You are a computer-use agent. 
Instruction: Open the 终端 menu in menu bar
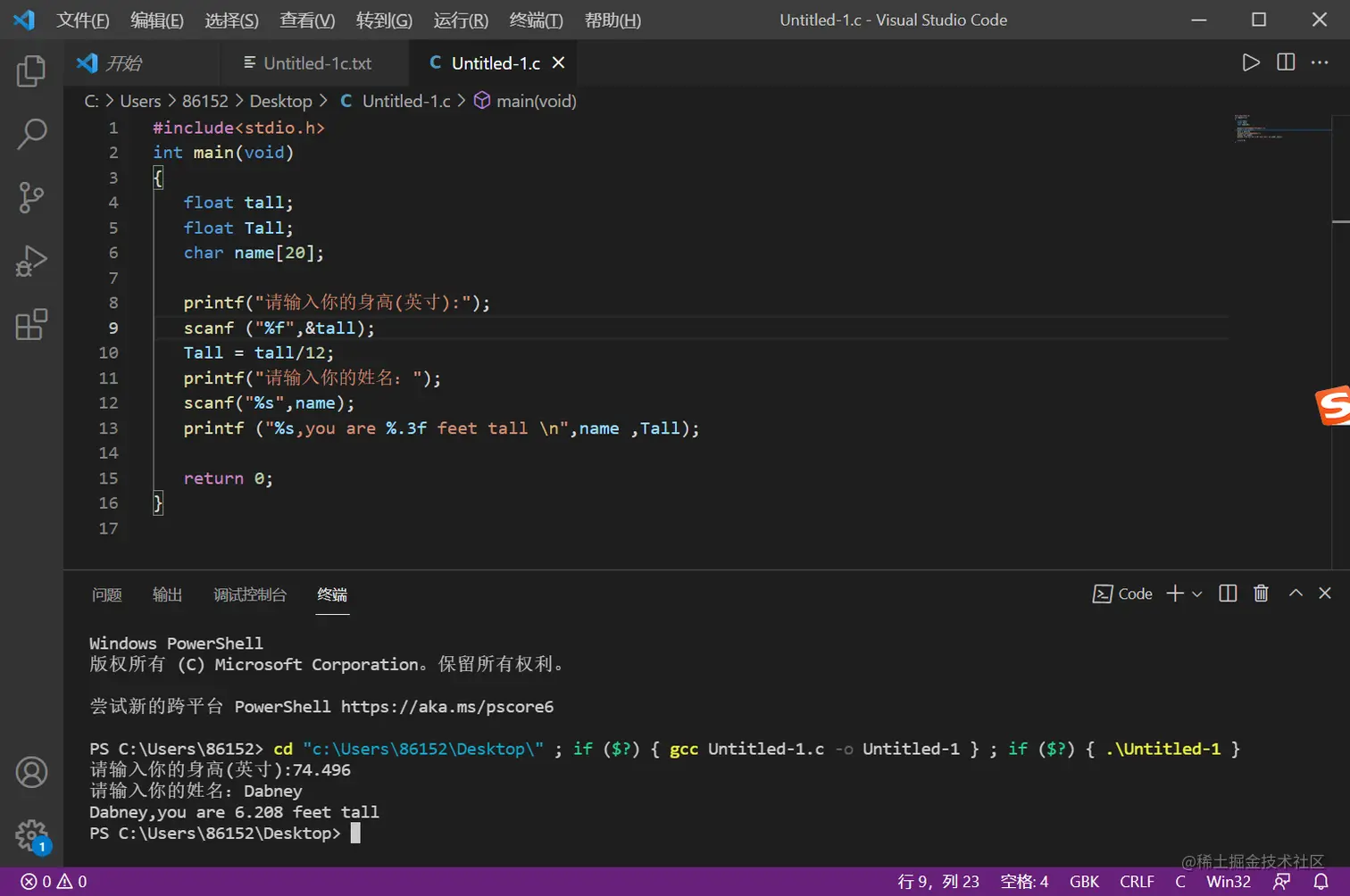click(536, 20)
